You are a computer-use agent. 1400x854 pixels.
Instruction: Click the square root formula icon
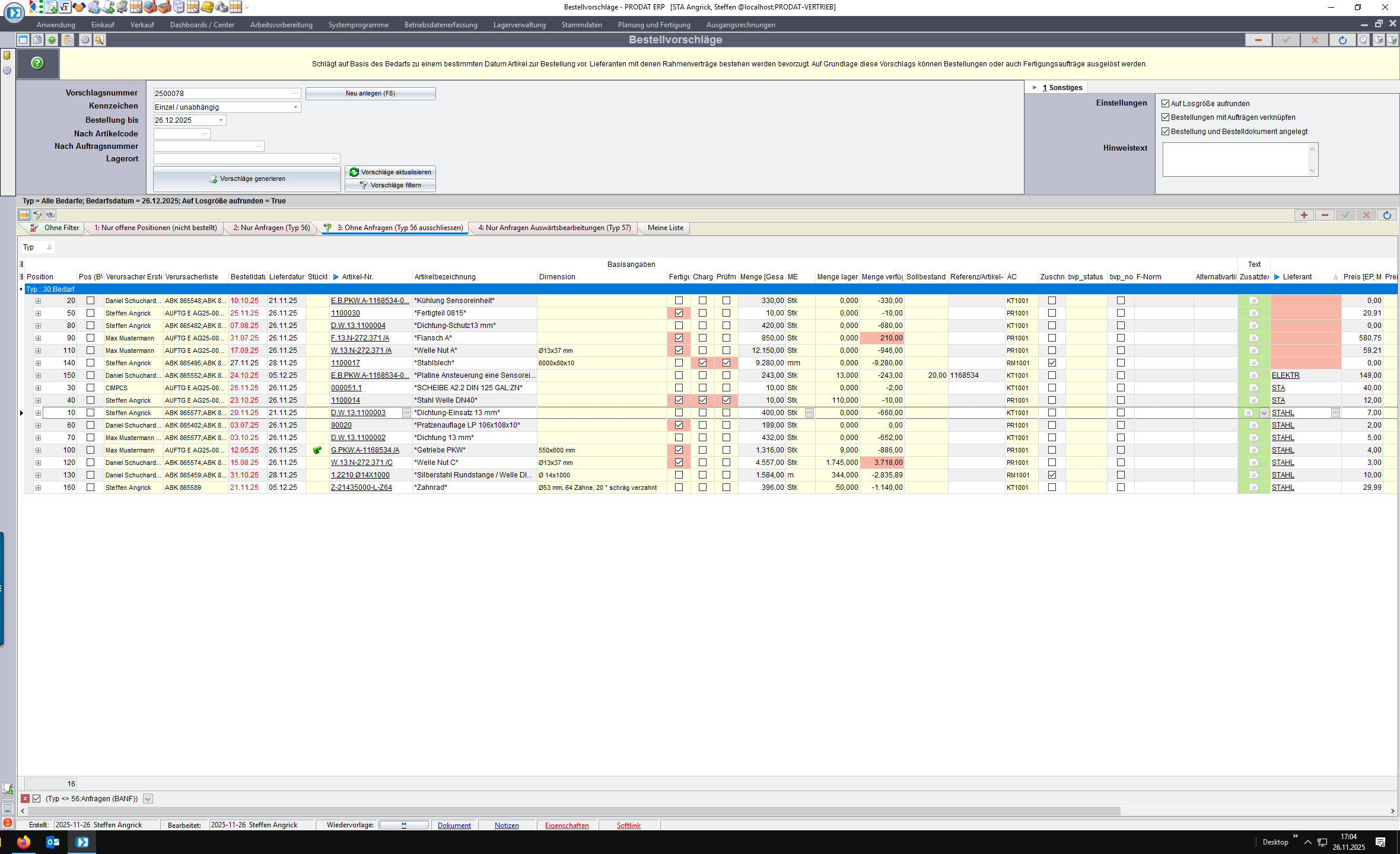pos(65,7)
